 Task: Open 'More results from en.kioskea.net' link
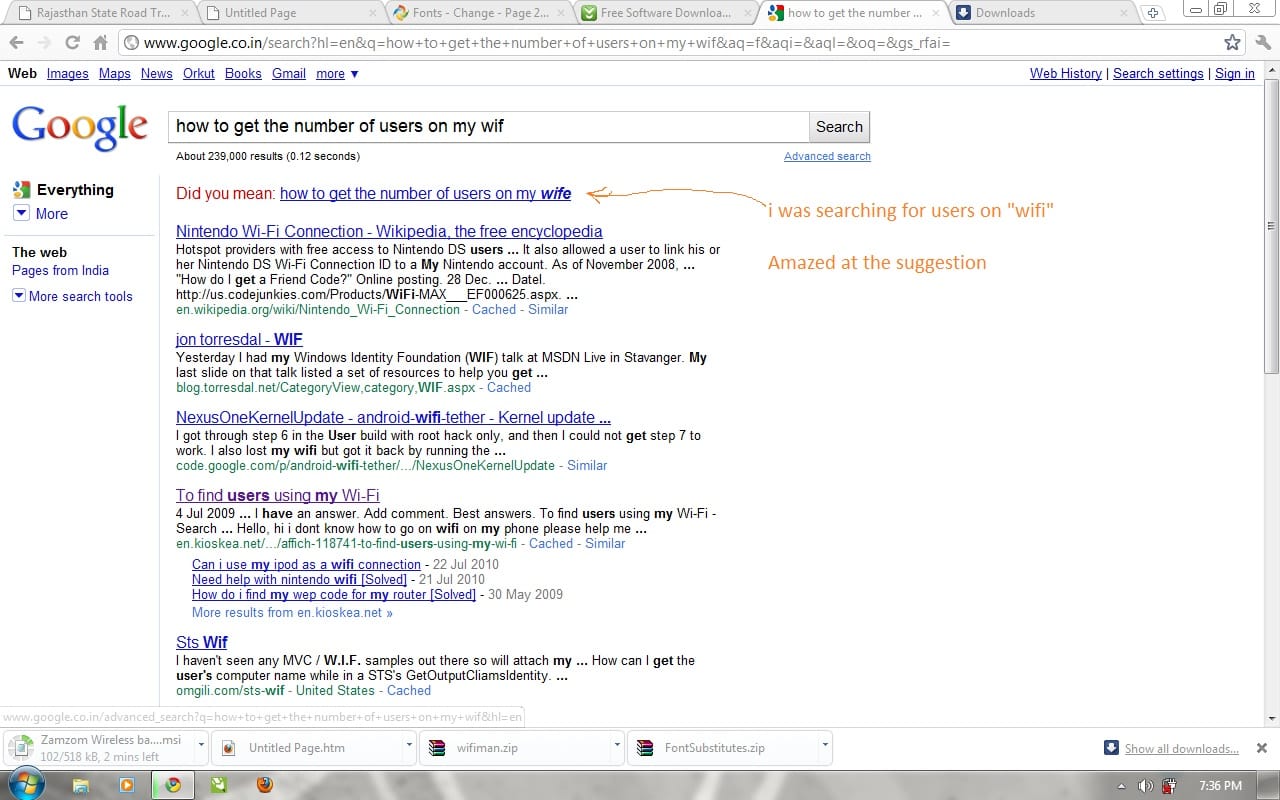click(x=292, y=612)
